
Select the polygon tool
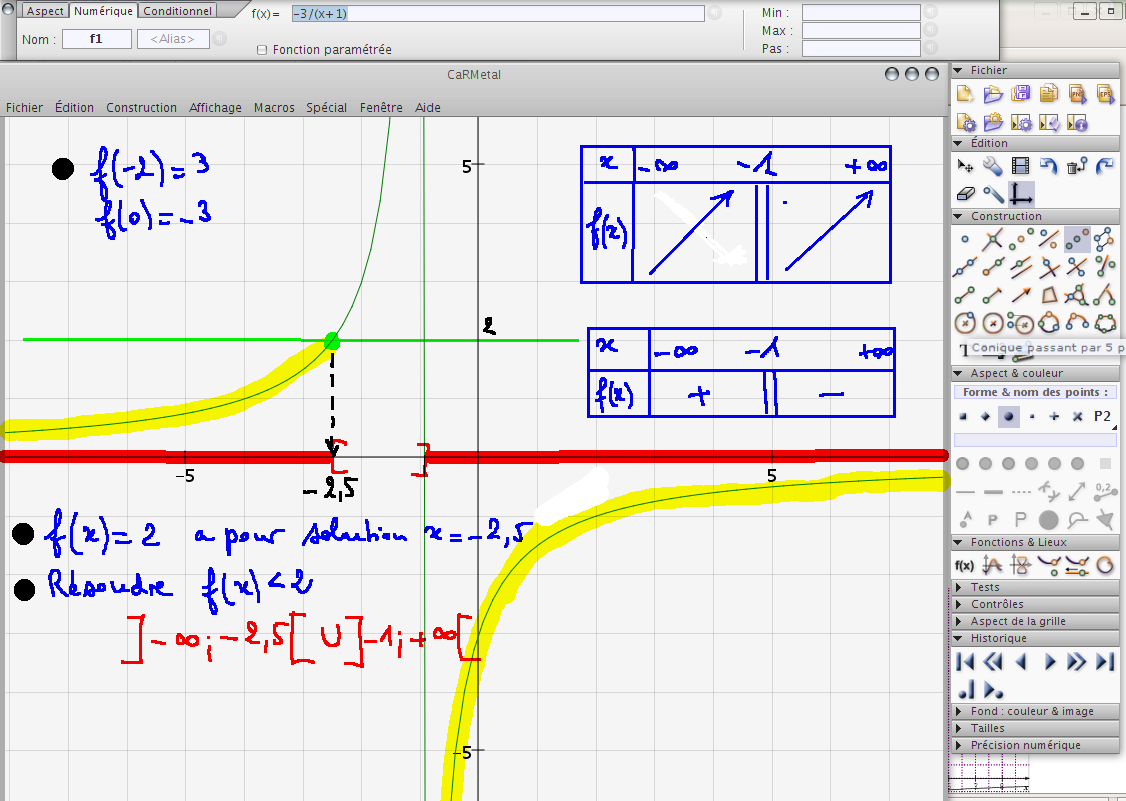1049,295
